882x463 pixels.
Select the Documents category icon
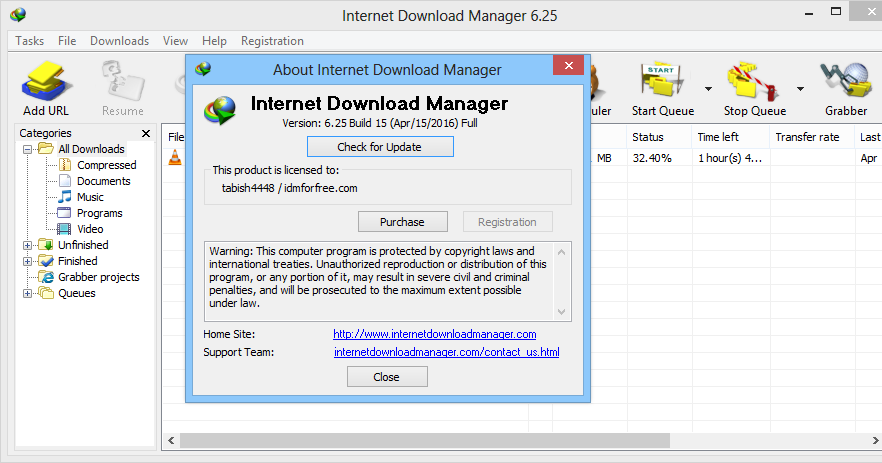65,181
